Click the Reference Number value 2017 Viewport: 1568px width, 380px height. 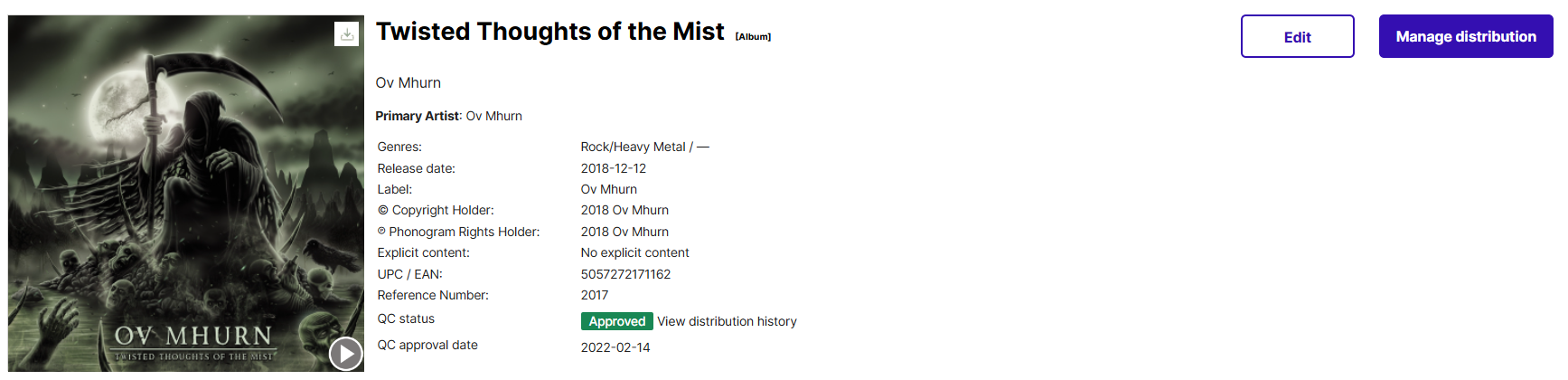(595, 295)
